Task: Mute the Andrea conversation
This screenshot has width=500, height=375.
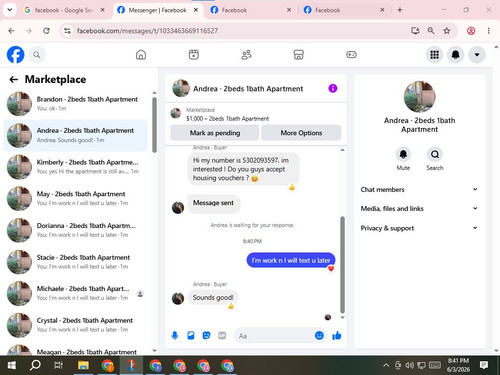Action: click(x=403, y=154)
